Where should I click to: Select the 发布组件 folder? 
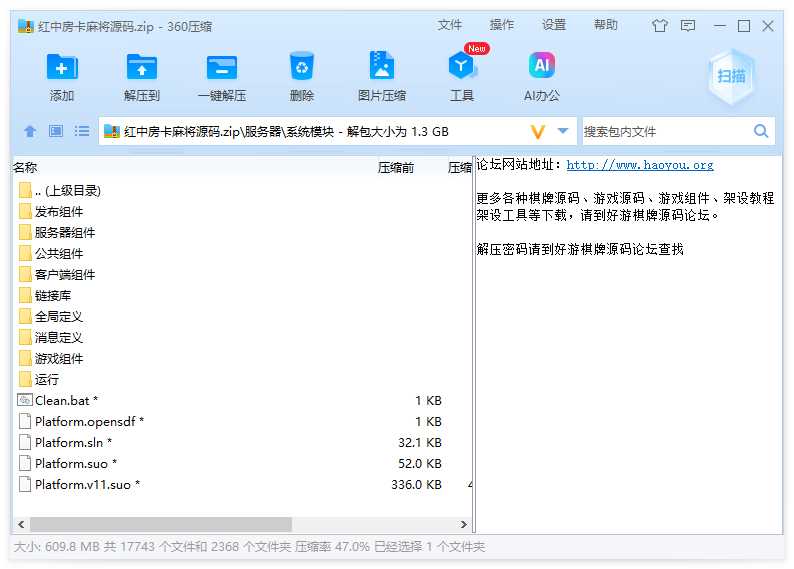click(242, 212)
